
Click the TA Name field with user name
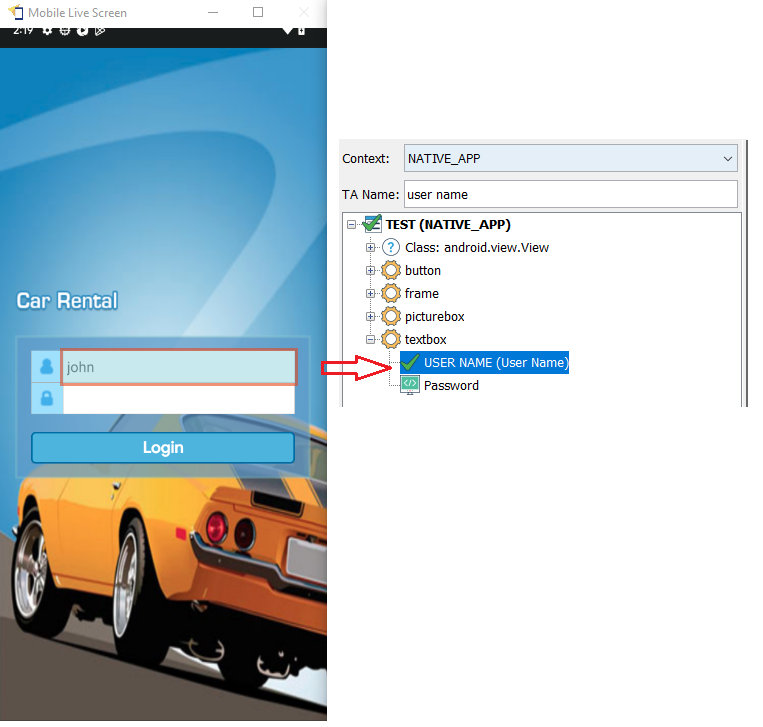pos(570,194)
